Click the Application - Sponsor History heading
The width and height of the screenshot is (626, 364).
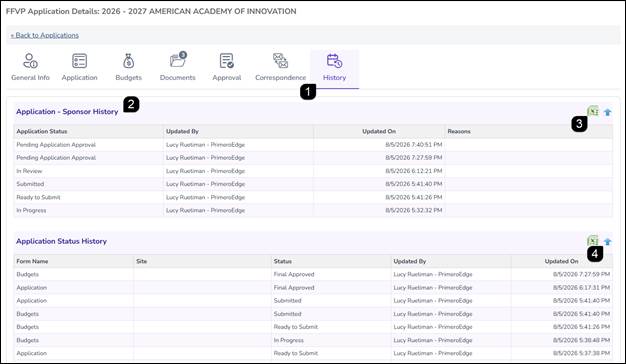[x=67, y=112]
